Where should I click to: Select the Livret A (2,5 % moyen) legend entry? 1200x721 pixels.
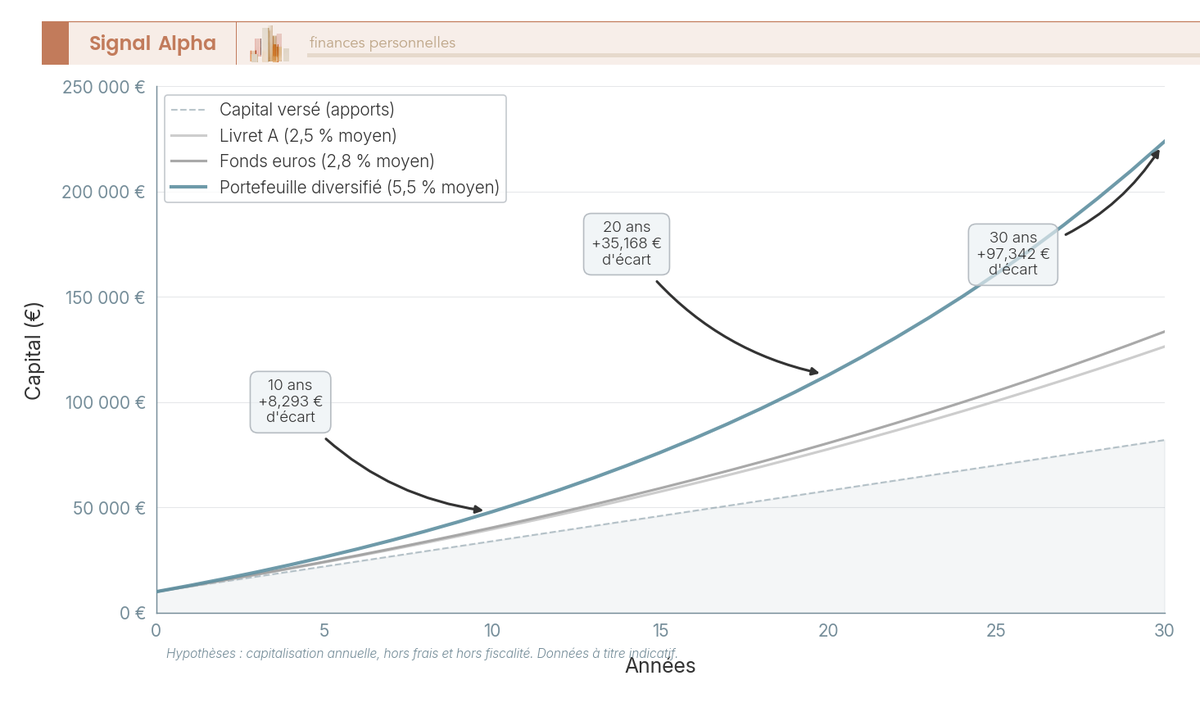284,135
